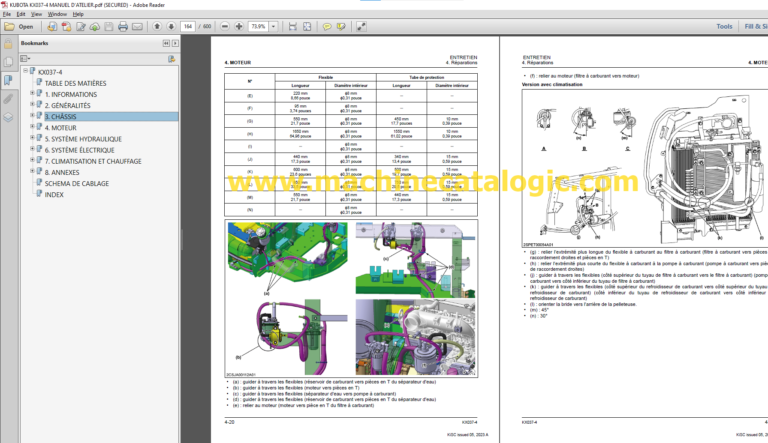Expand the 3. CHÂSSIS bookmark
The image size is (768, 443).
[32, 115]
